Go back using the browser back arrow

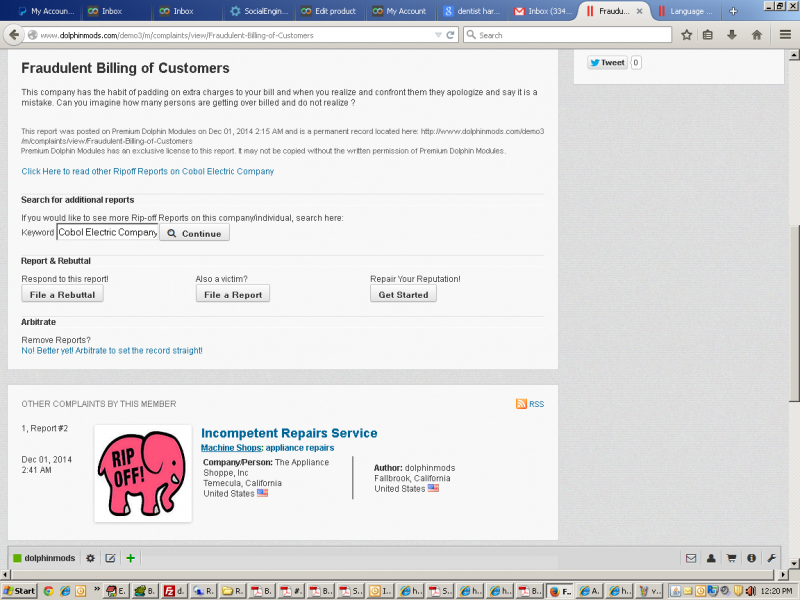14,35
